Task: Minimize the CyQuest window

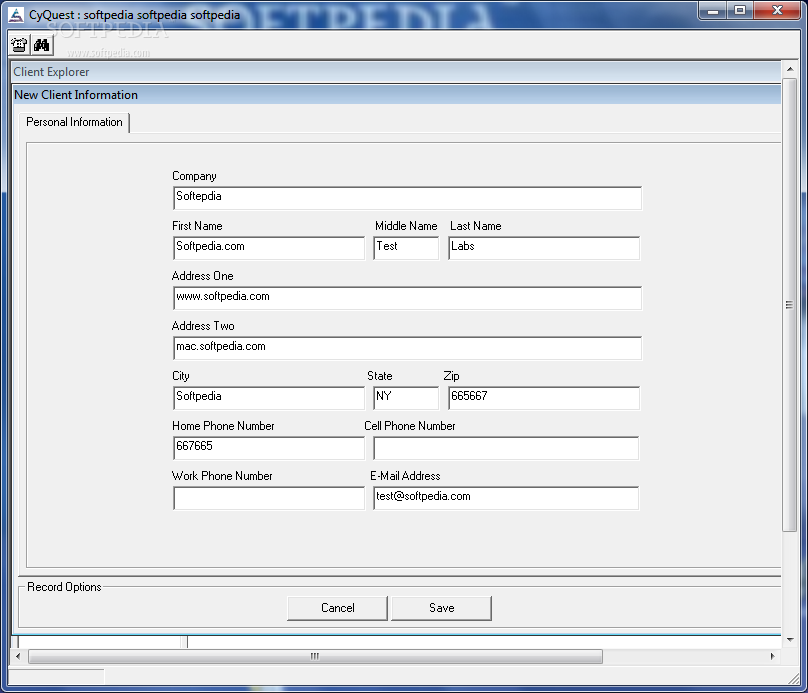Action: click(713, 11)
